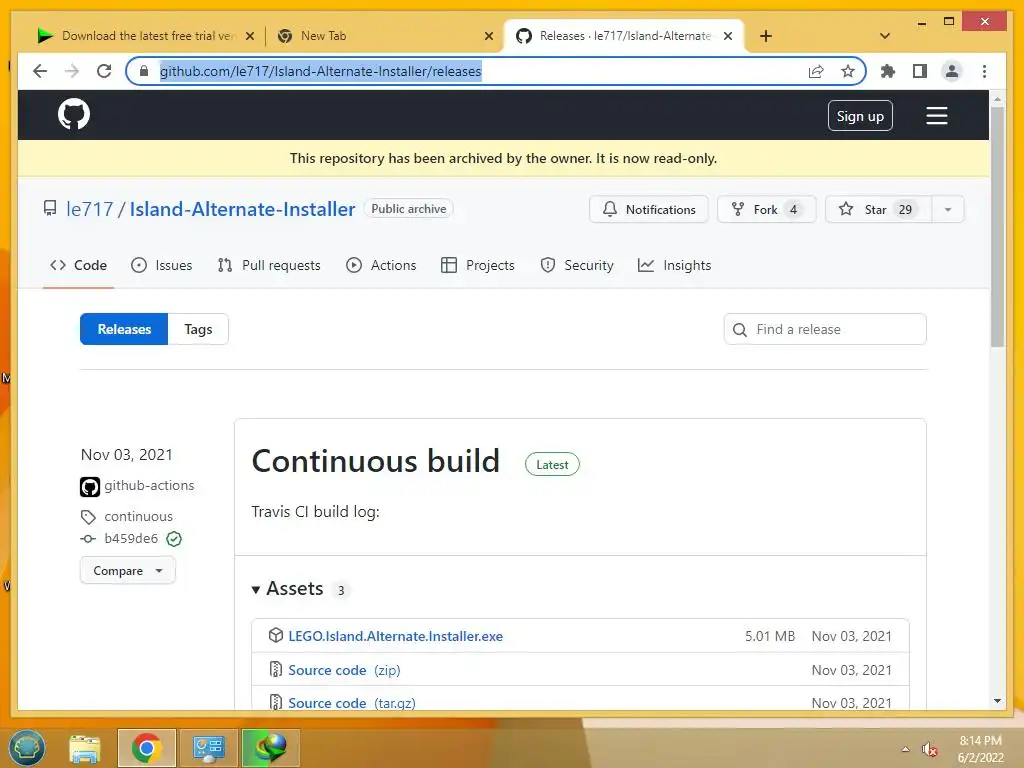Switch to the Tags view
This screenshot has height=768, width=1024.
point(198,329)
